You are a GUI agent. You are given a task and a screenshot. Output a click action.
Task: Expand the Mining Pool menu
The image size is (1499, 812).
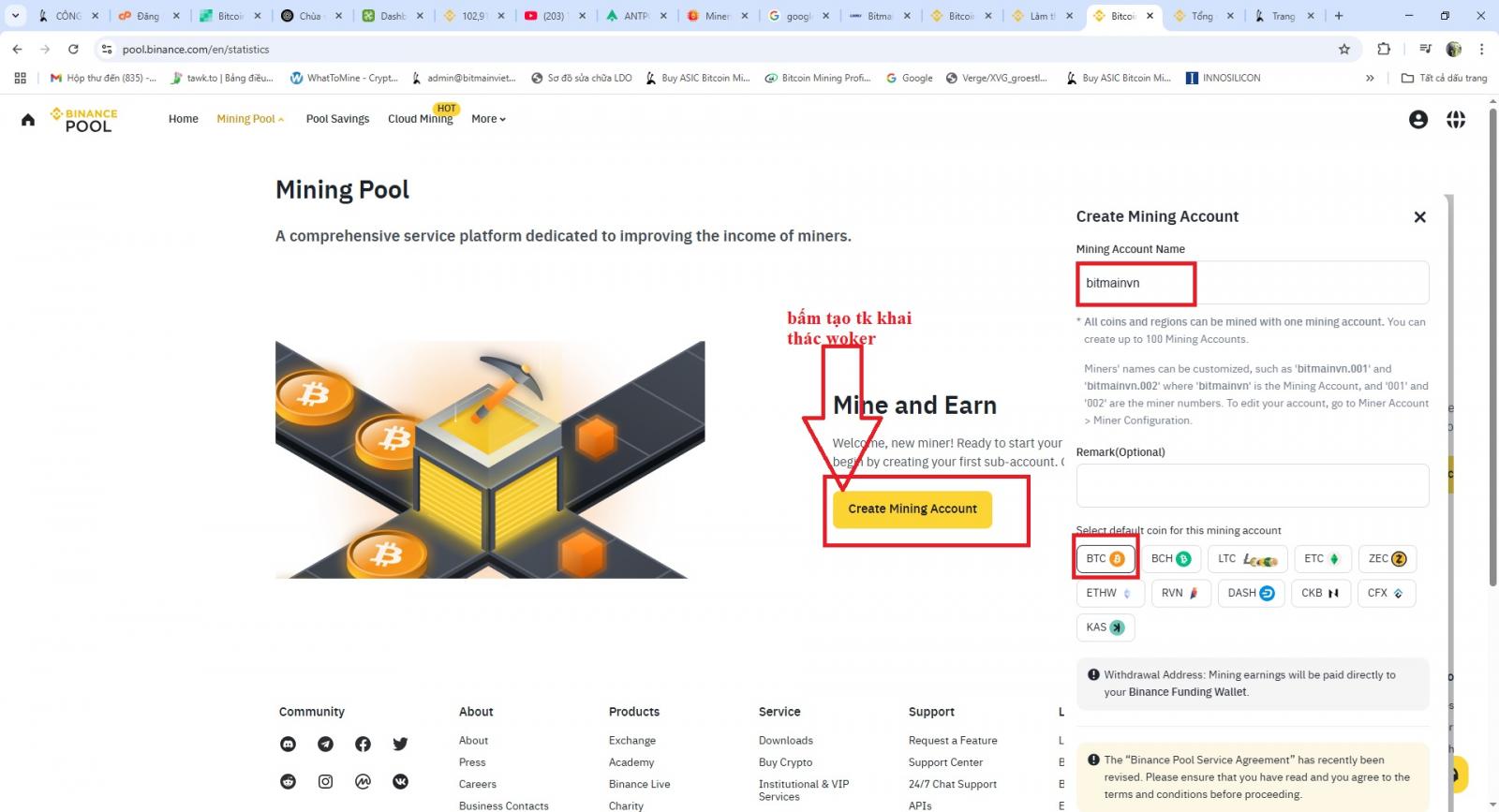click(x=250, y=119)
